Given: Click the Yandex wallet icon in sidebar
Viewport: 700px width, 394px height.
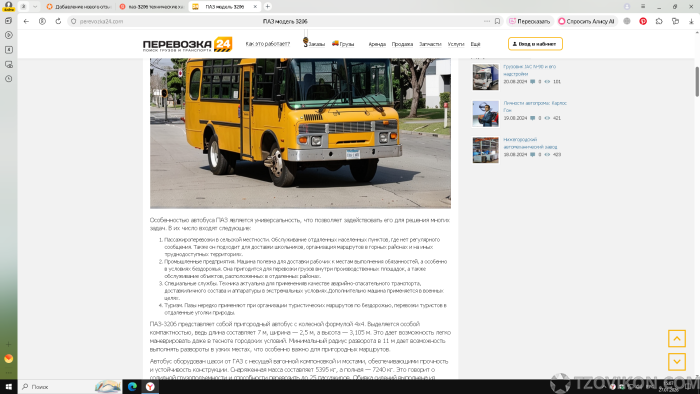Looking at the screenshot, I should pos(8,358).
